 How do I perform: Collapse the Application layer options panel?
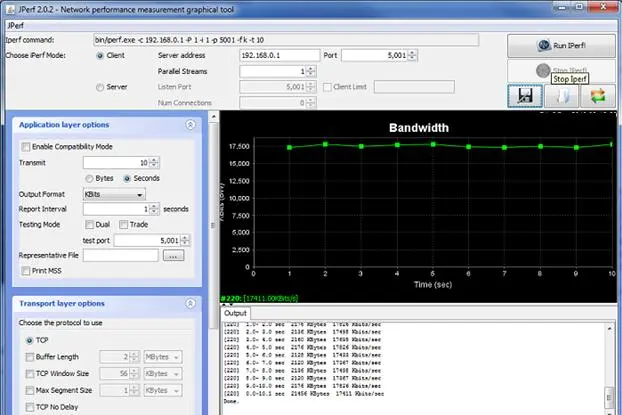click(x=190, y=125)
